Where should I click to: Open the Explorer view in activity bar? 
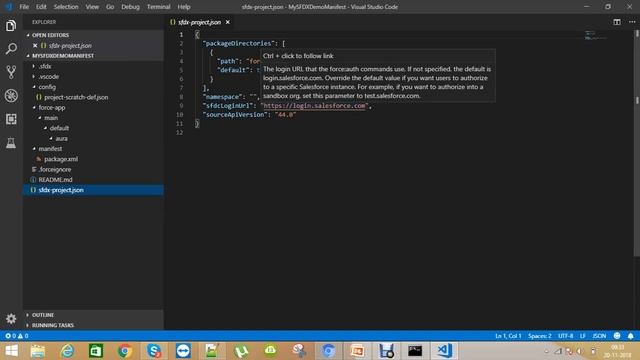(11, 26)
